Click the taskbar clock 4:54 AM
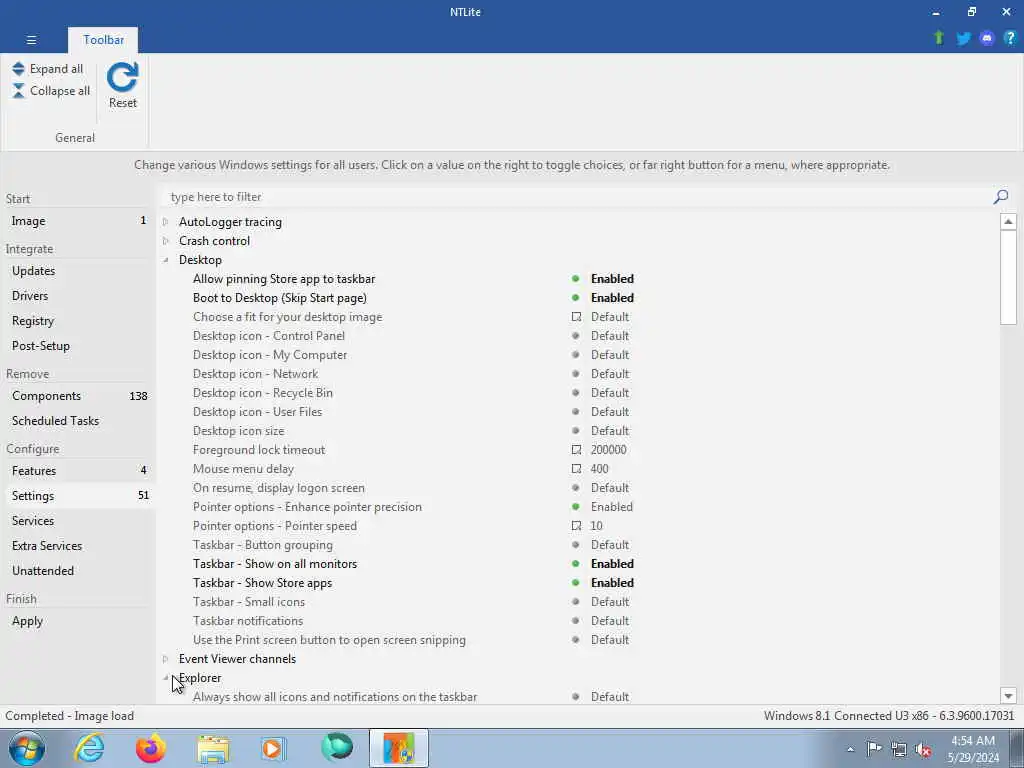Image resolution: width=1024 pixels, height=768 pixels. pos(973,741)
